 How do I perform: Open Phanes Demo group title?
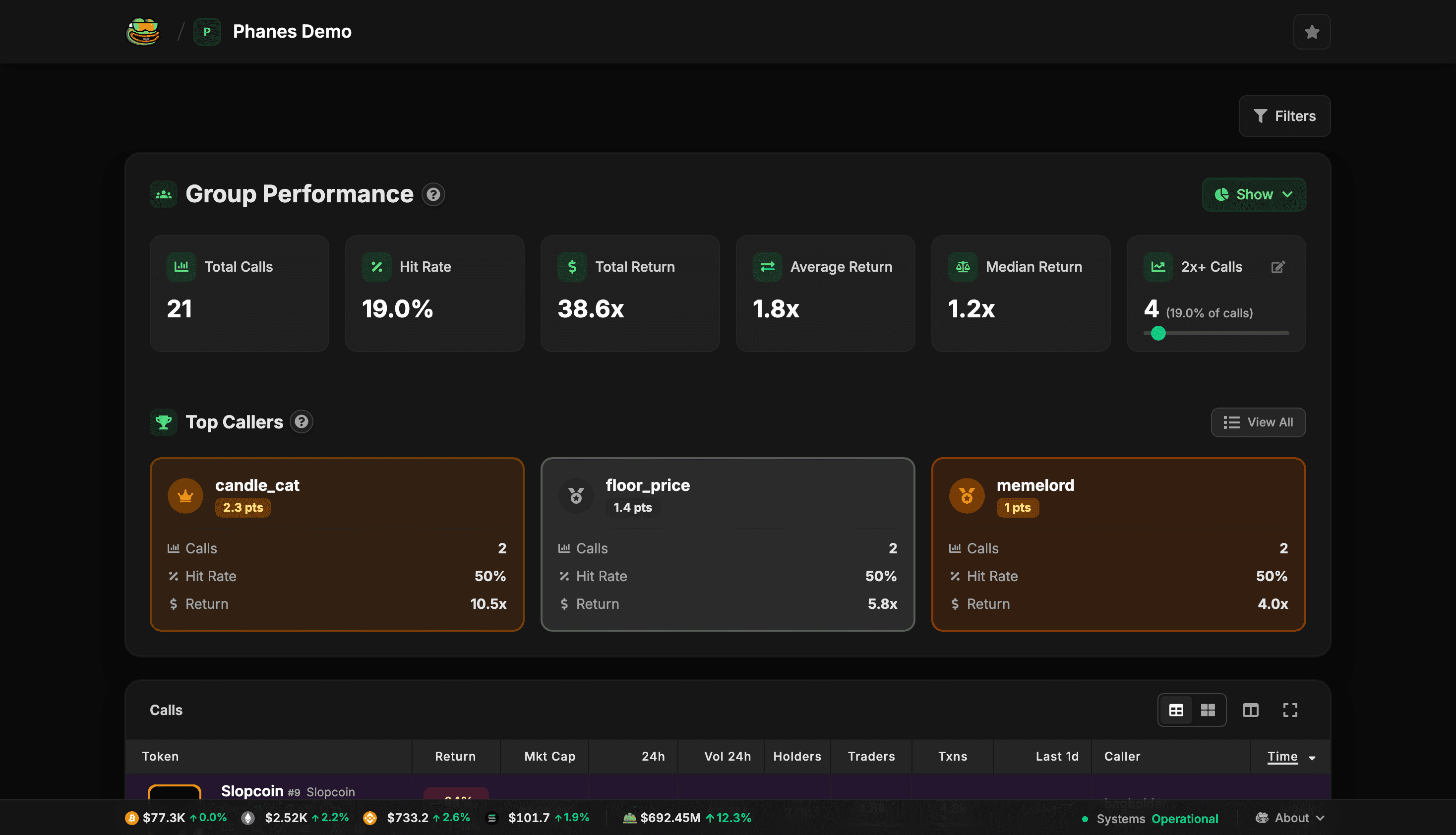[292, 32]
